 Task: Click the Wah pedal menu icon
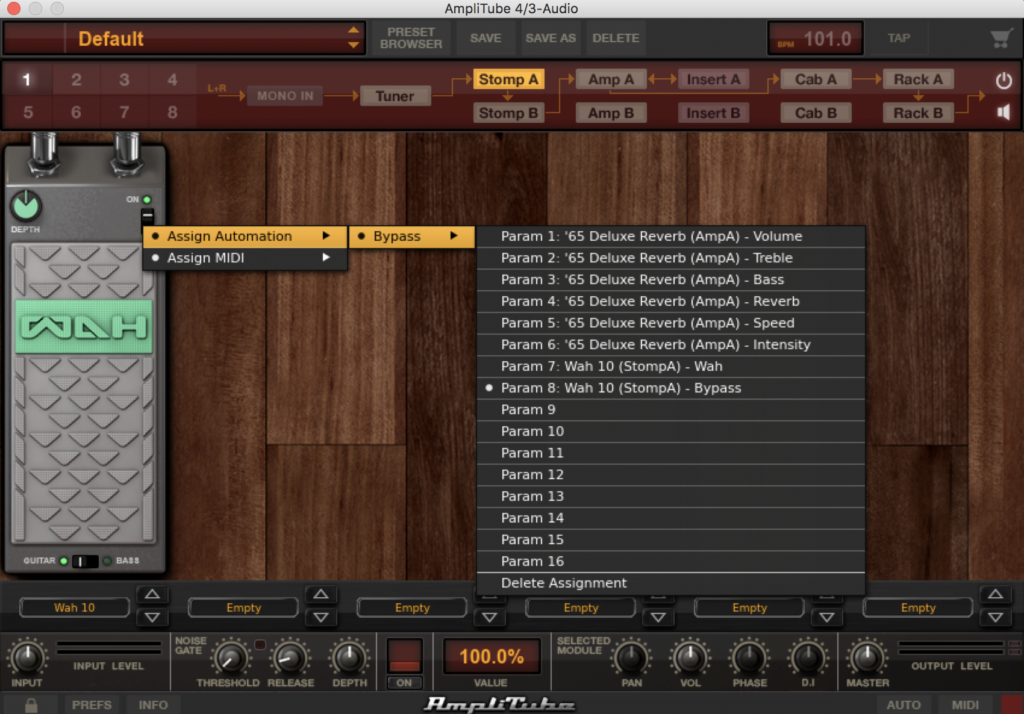[147, 216]
